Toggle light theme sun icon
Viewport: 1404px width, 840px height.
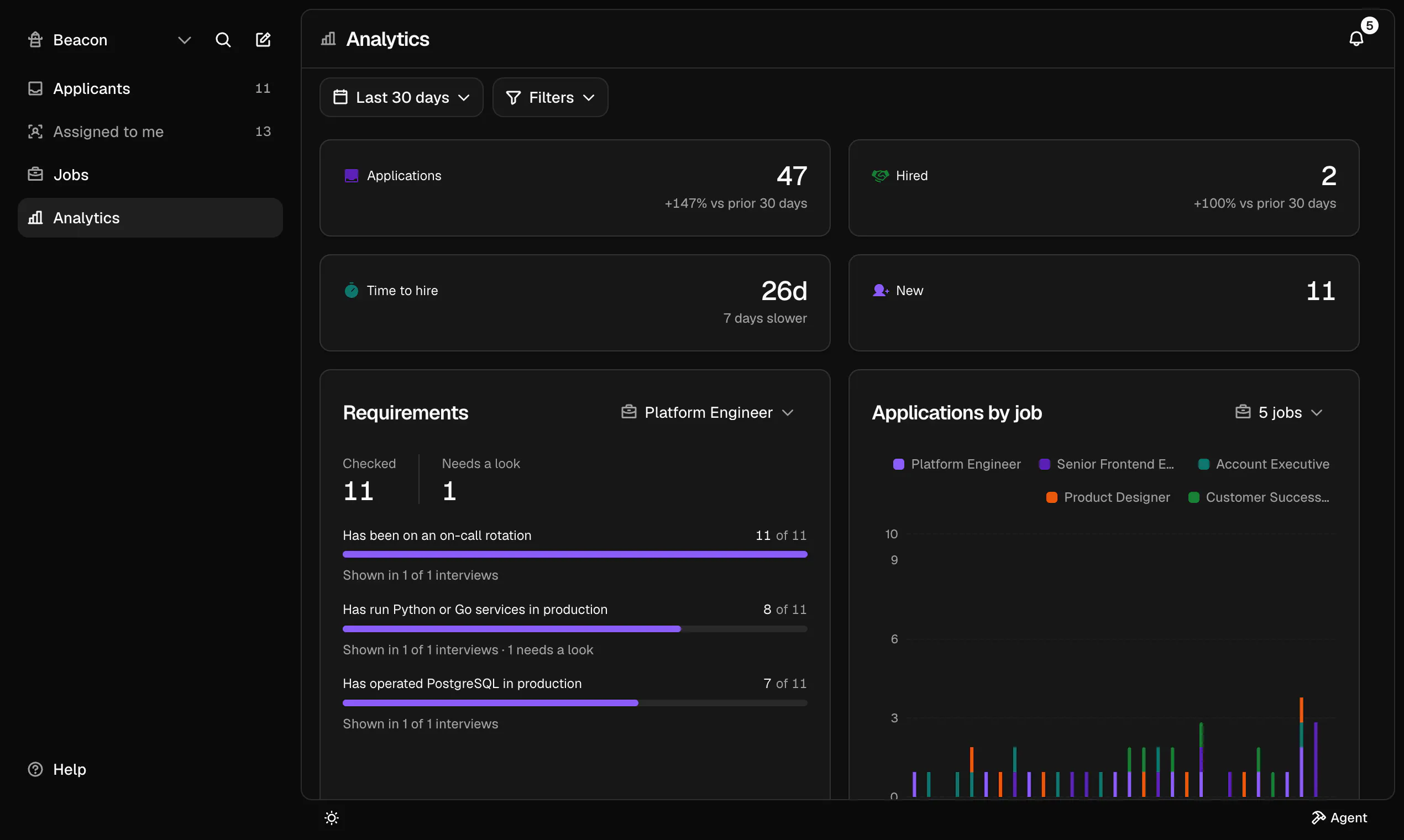[332, 817]
